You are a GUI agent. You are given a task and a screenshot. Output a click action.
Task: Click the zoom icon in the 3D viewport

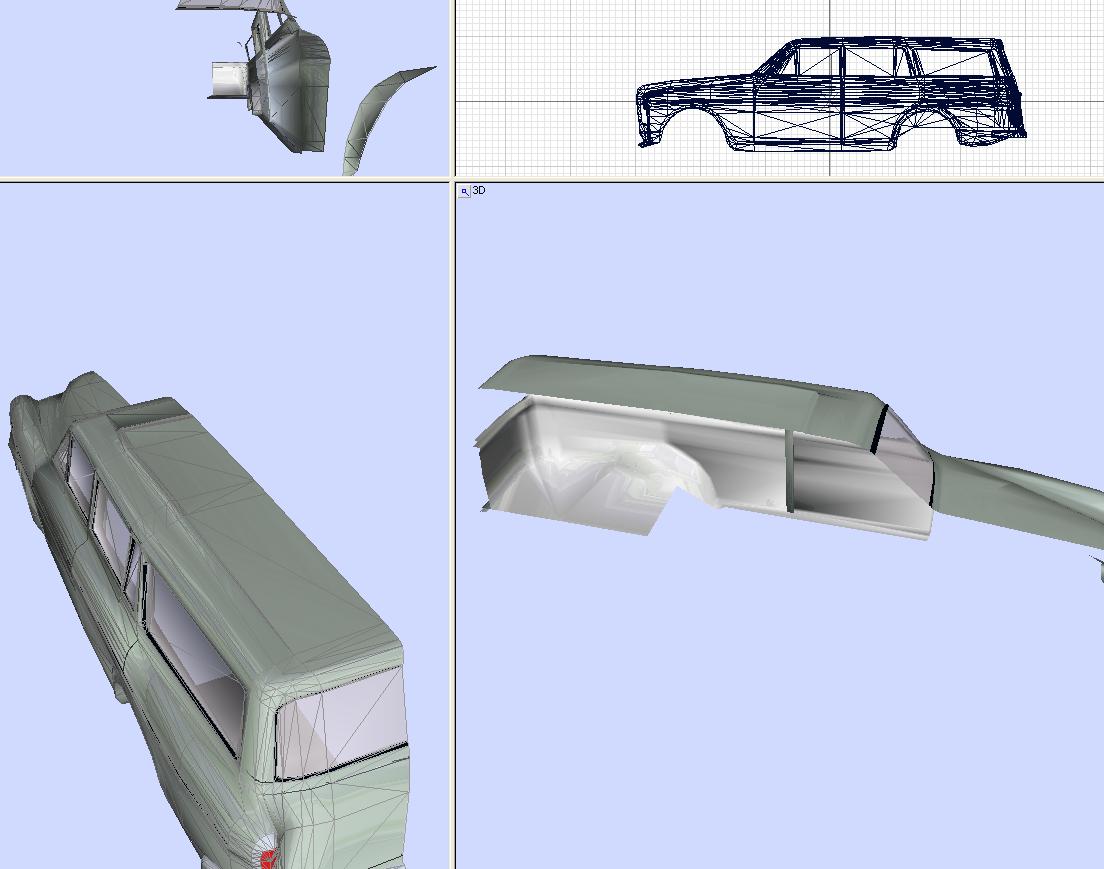pyautogui.click(x=465, y=191)
